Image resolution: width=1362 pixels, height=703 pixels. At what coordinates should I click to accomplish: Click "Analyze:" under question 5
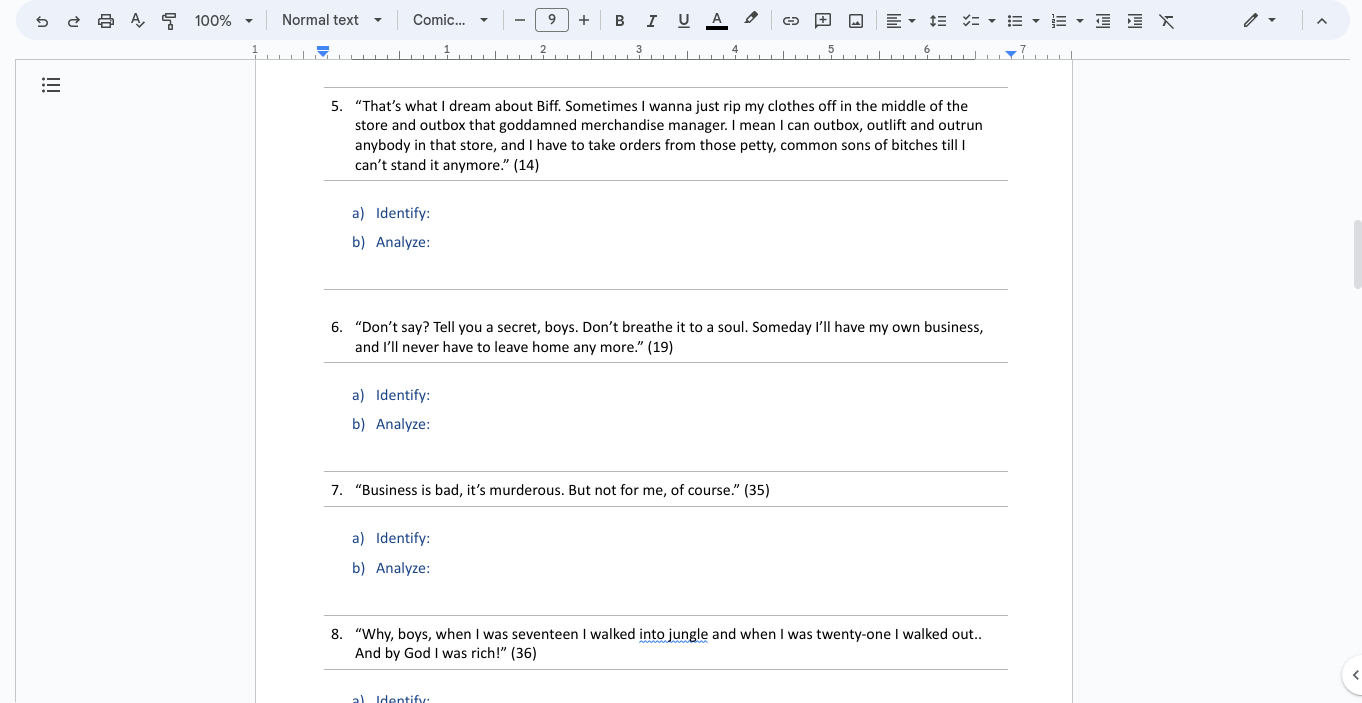point(403,242)
